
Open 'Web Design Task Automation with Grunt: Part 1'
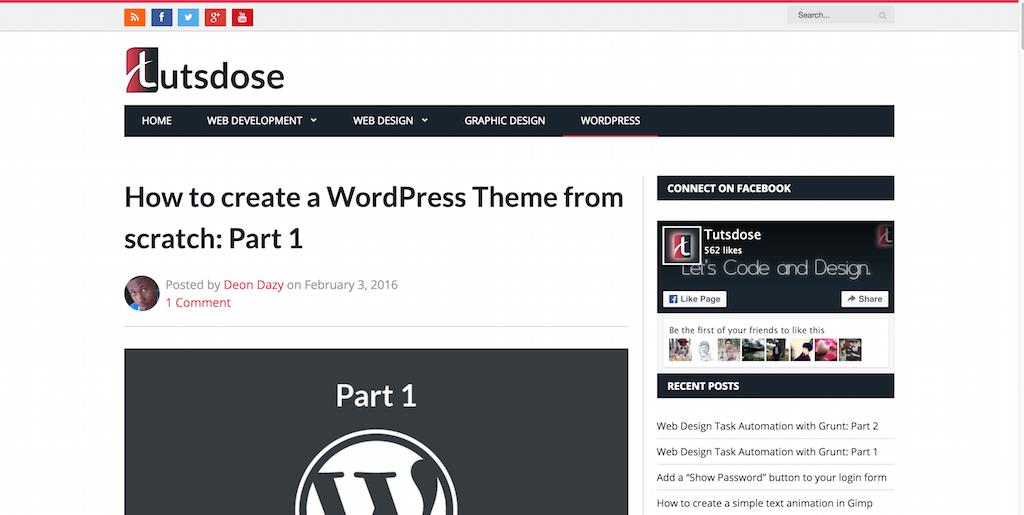767,452
